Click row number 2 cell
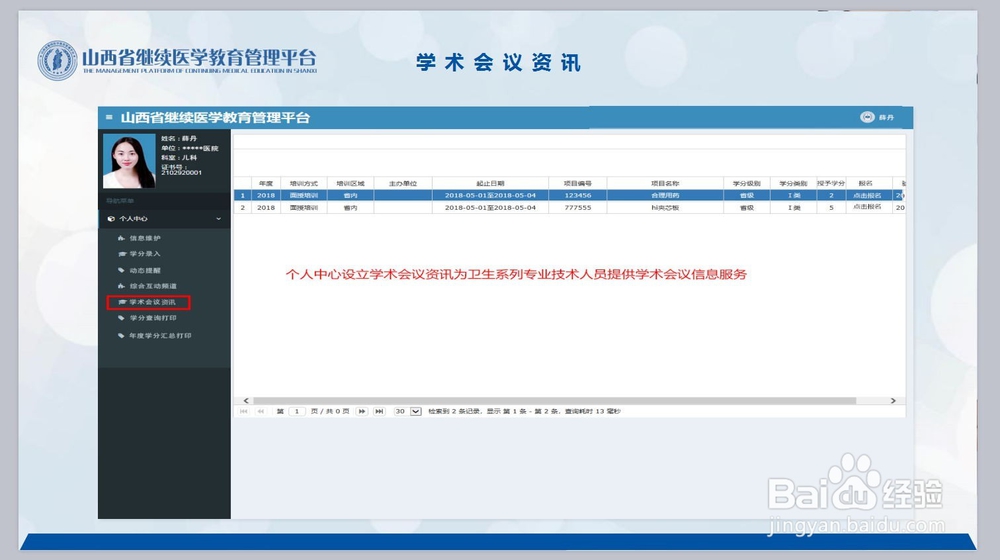The height and width of the screenshot is (560, 1000). 242,207
